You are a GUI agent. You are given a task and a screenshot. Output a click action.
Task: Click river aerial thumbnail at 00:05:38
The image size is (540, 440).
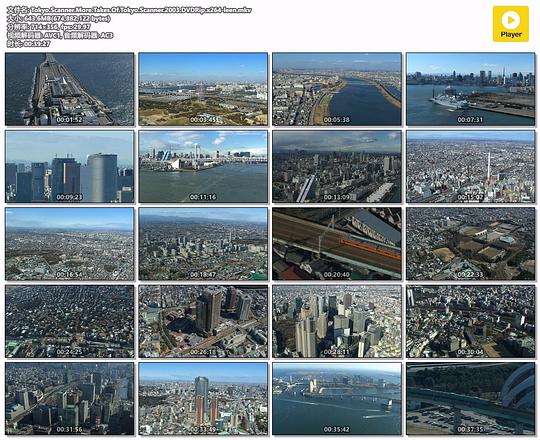pos(337,89)
